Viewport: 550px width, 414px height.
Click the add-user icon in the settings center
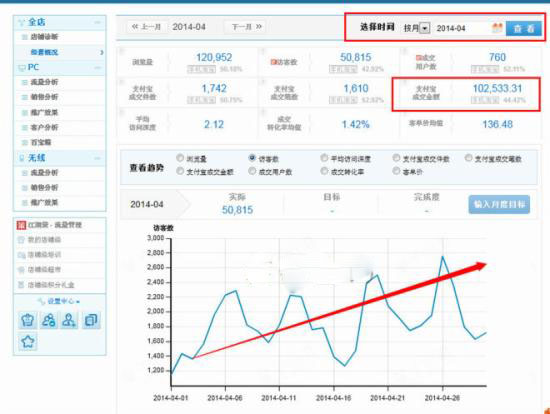pos(69,320)
